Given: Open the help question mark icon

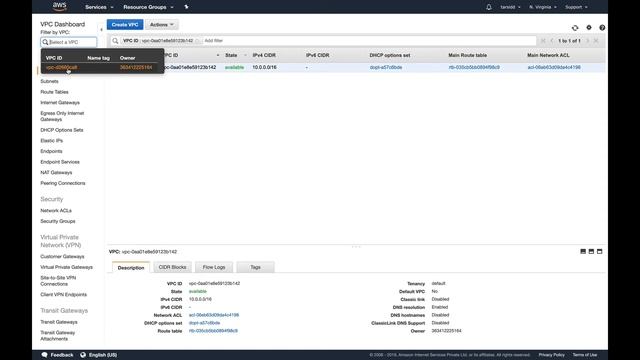Looking at the screenshot, I should click(602, 27).
